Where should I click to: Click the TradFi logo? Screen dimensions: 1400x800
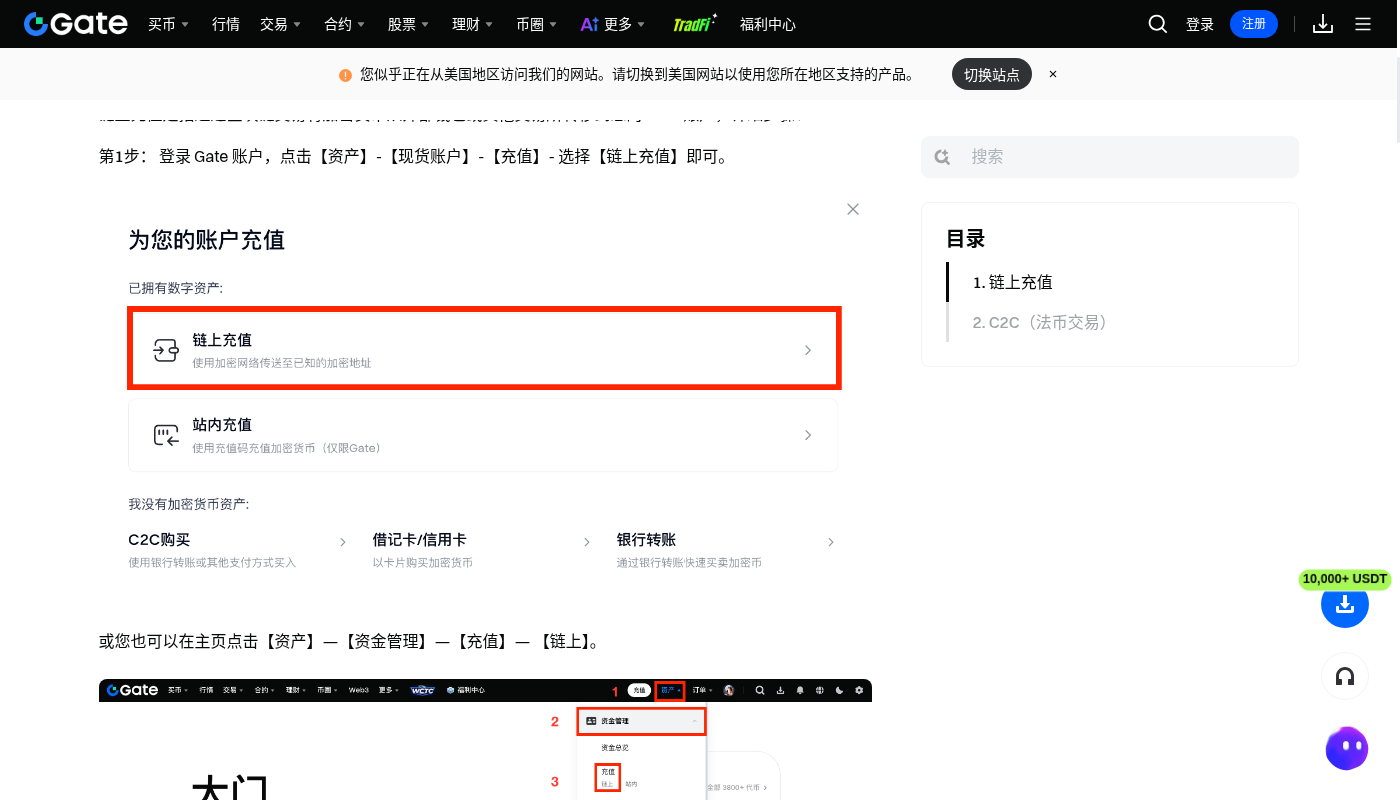click(695, 24)
